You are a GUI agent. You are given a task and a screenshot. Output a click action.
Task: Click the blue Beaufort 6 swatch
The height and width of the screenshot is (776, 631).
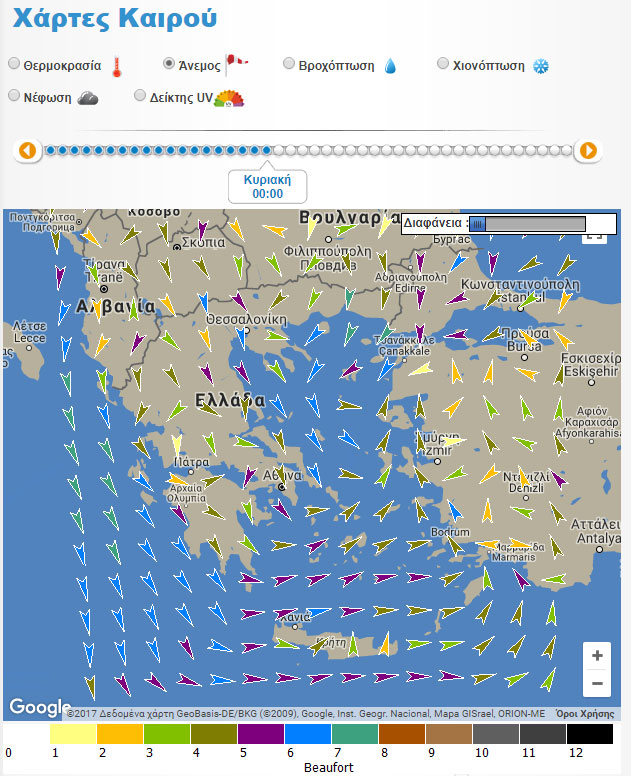tap(308, 734)
